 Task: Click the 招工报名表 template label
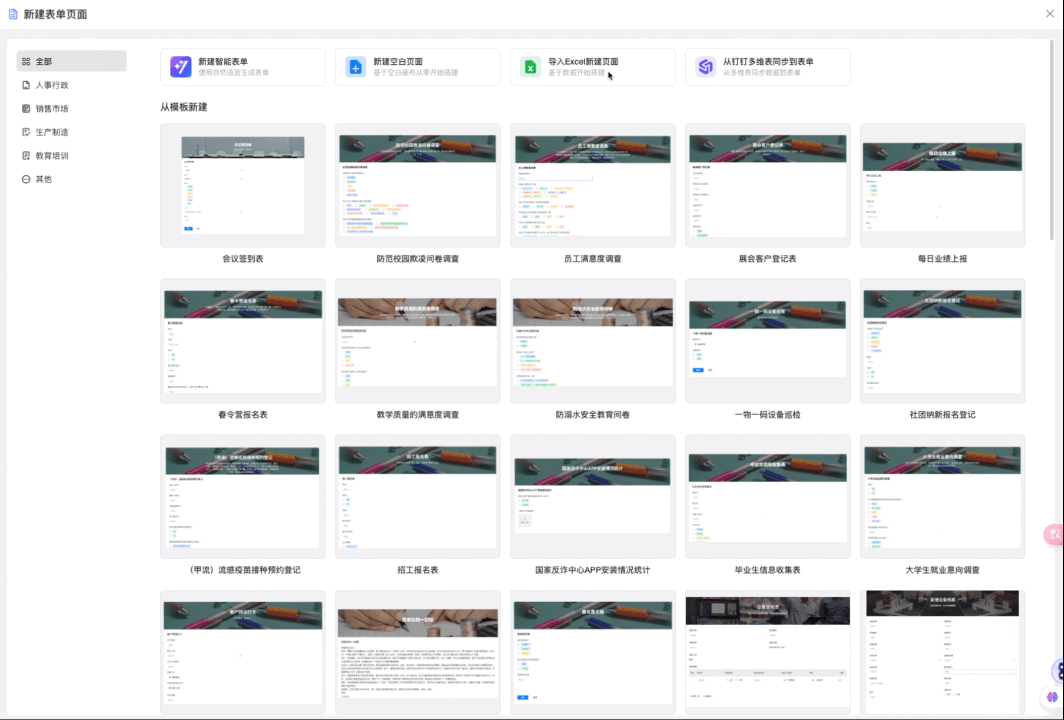click(x=417, y=570)
